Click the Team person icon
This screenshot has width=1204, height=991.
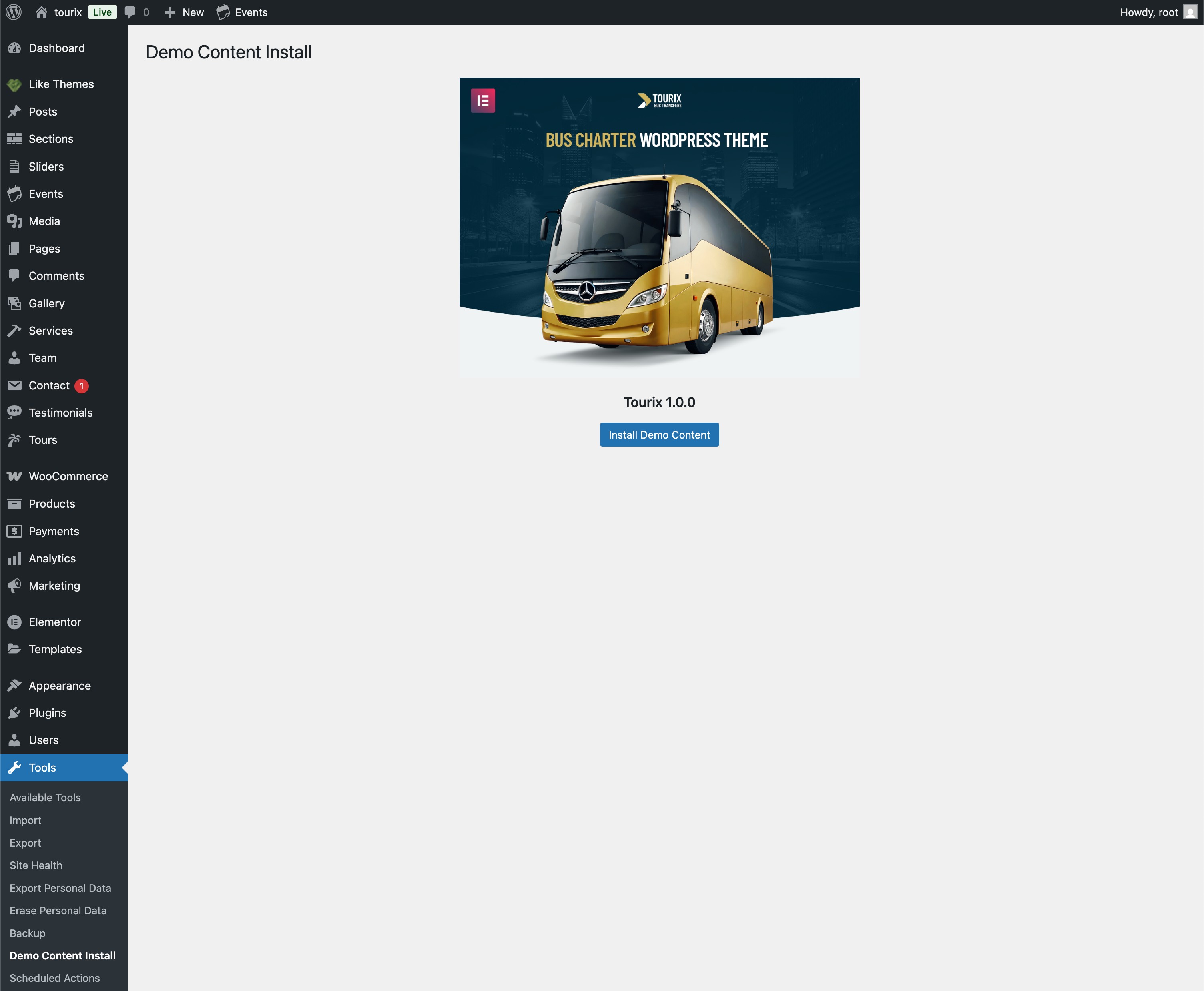[x=14, y=358]
